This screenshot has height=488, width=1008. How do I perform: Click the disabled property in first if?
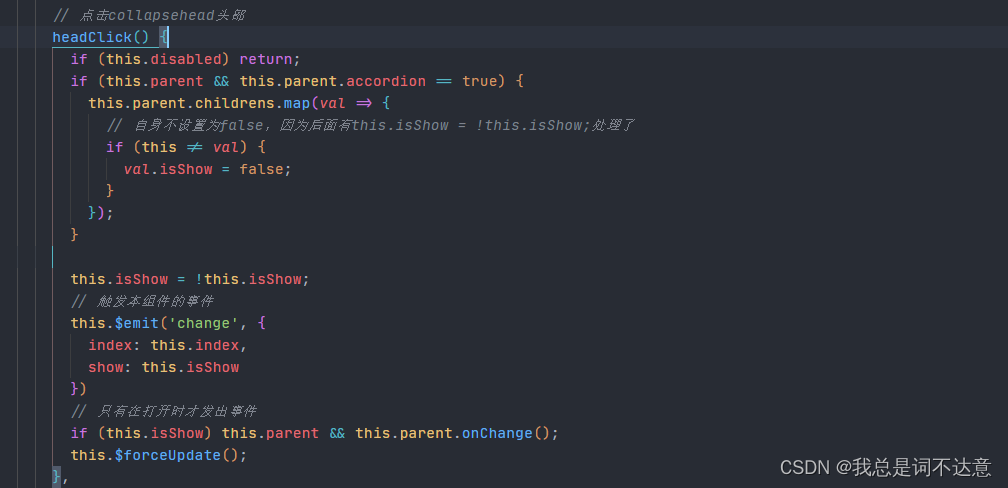pos(187,59)
